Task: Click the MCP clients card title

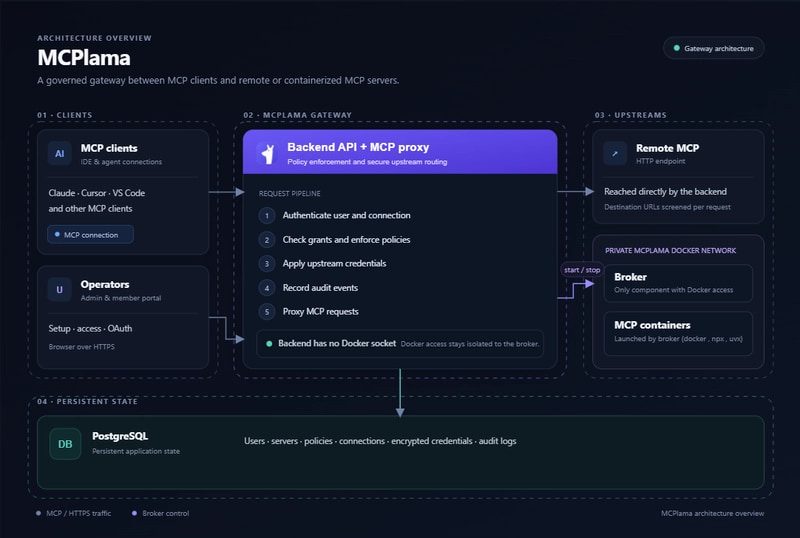Action: click(109, 148)
